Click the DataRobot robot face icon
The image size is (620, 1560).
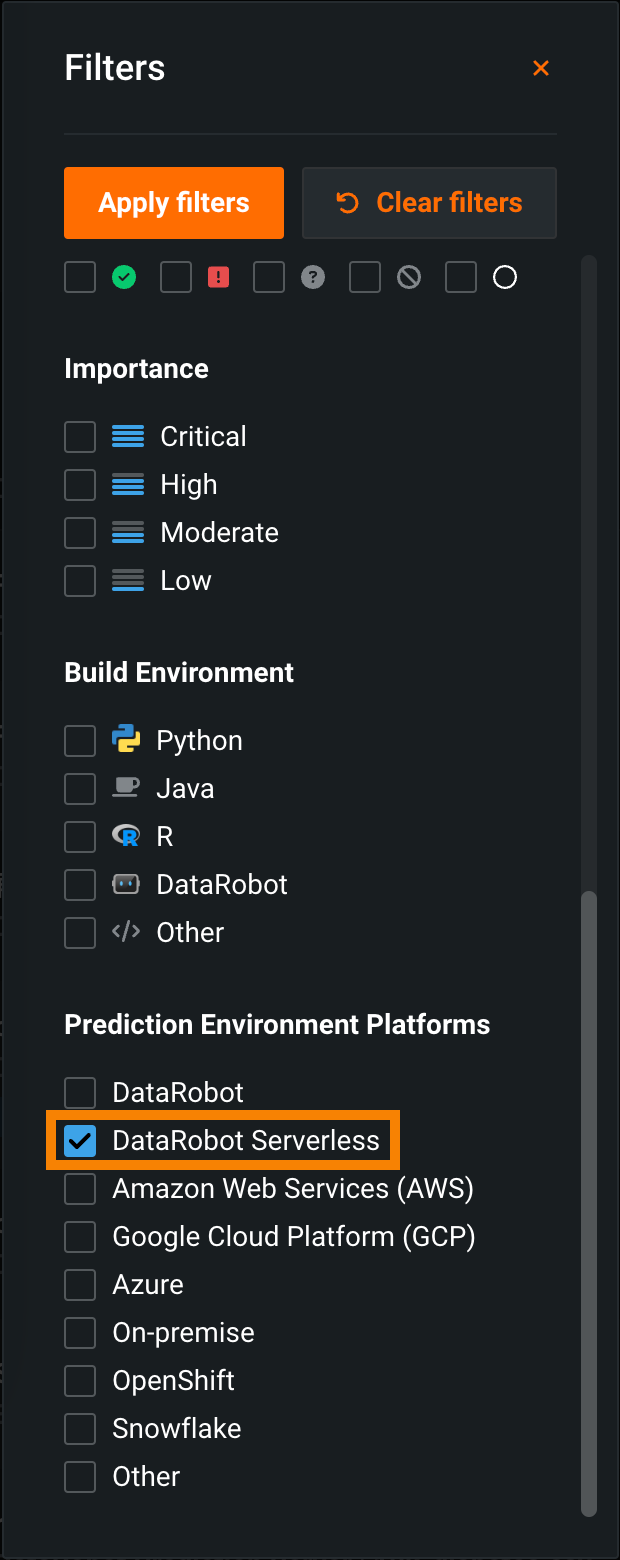tap(126, 884)
